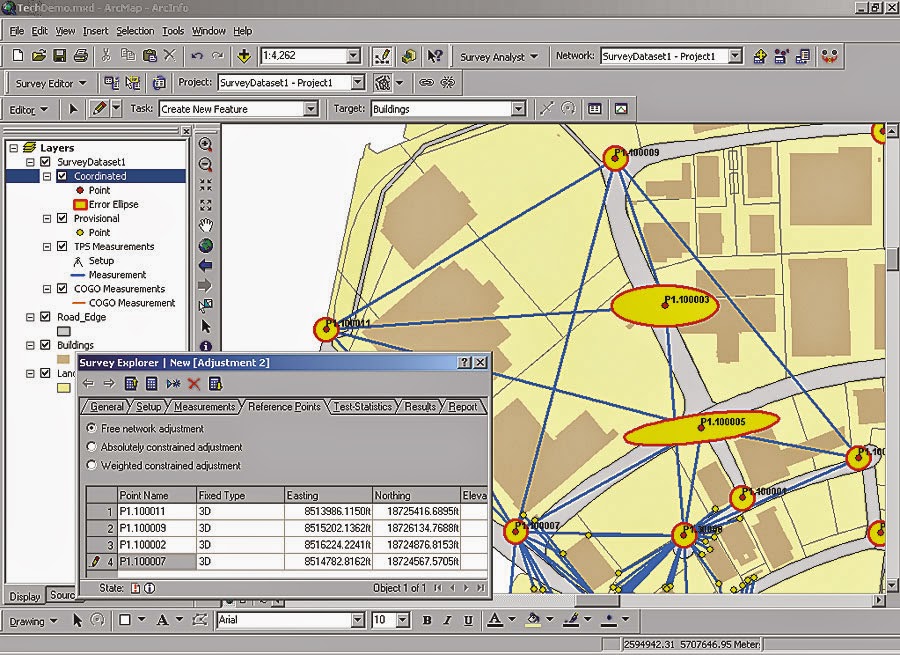This screenshot has width=900, height=655.
Task: Open the Network dataset dropdown
Action: (735, 56)
